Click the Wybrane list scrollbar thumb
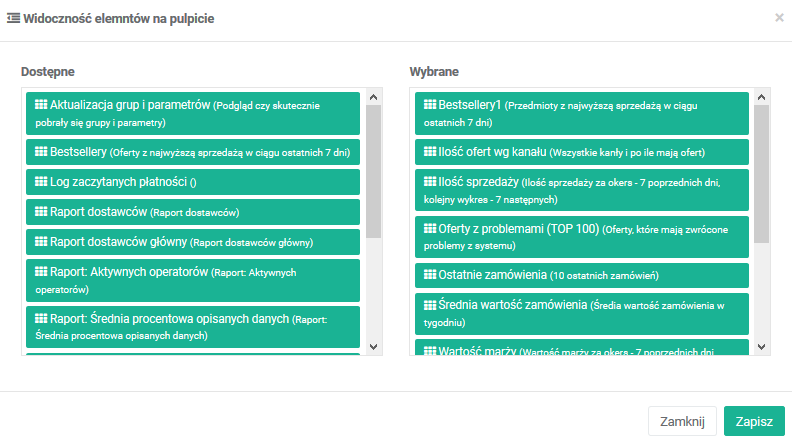Viewport: 792px width, 447px height. coord(761,173)
